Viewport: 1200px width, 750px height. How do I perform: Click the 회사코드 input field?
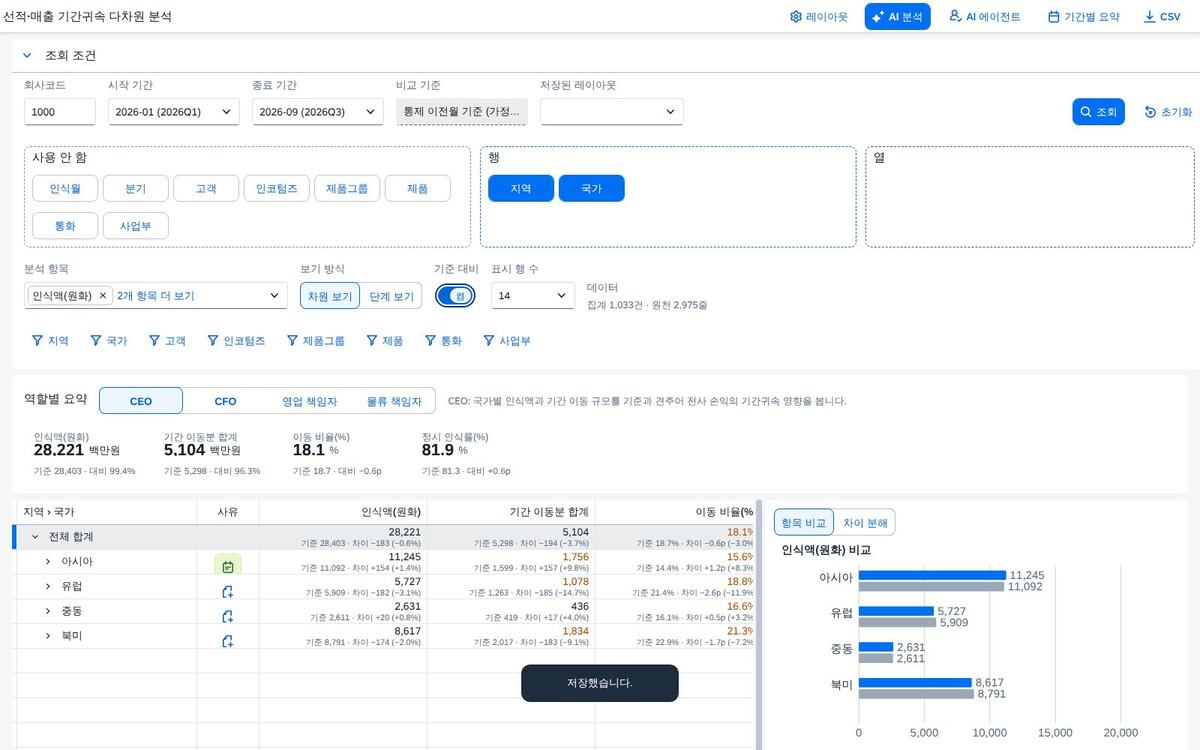click(60, 112)
